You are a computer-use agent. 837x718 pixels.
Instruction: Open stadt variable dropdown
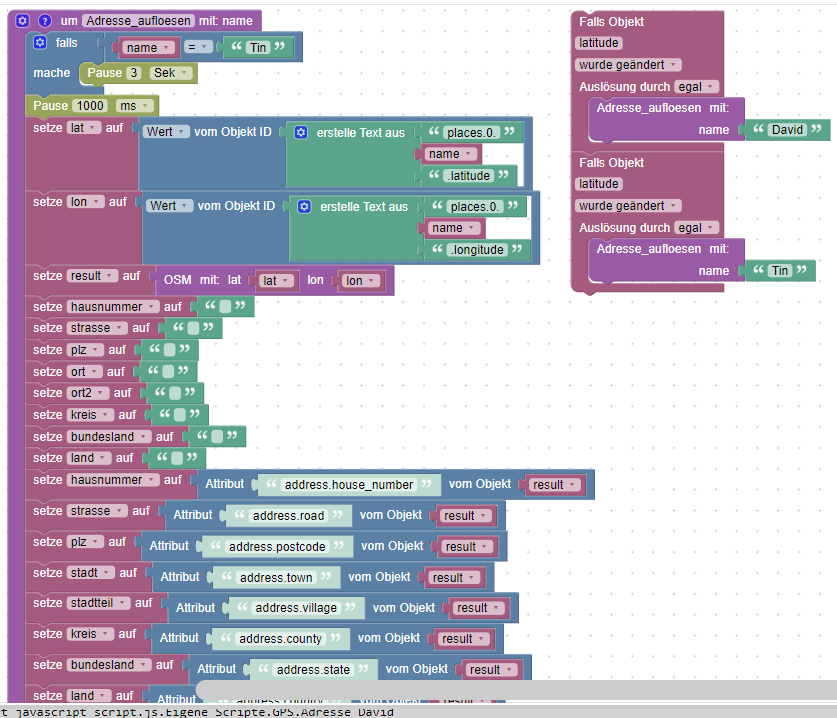pos(91,573)
